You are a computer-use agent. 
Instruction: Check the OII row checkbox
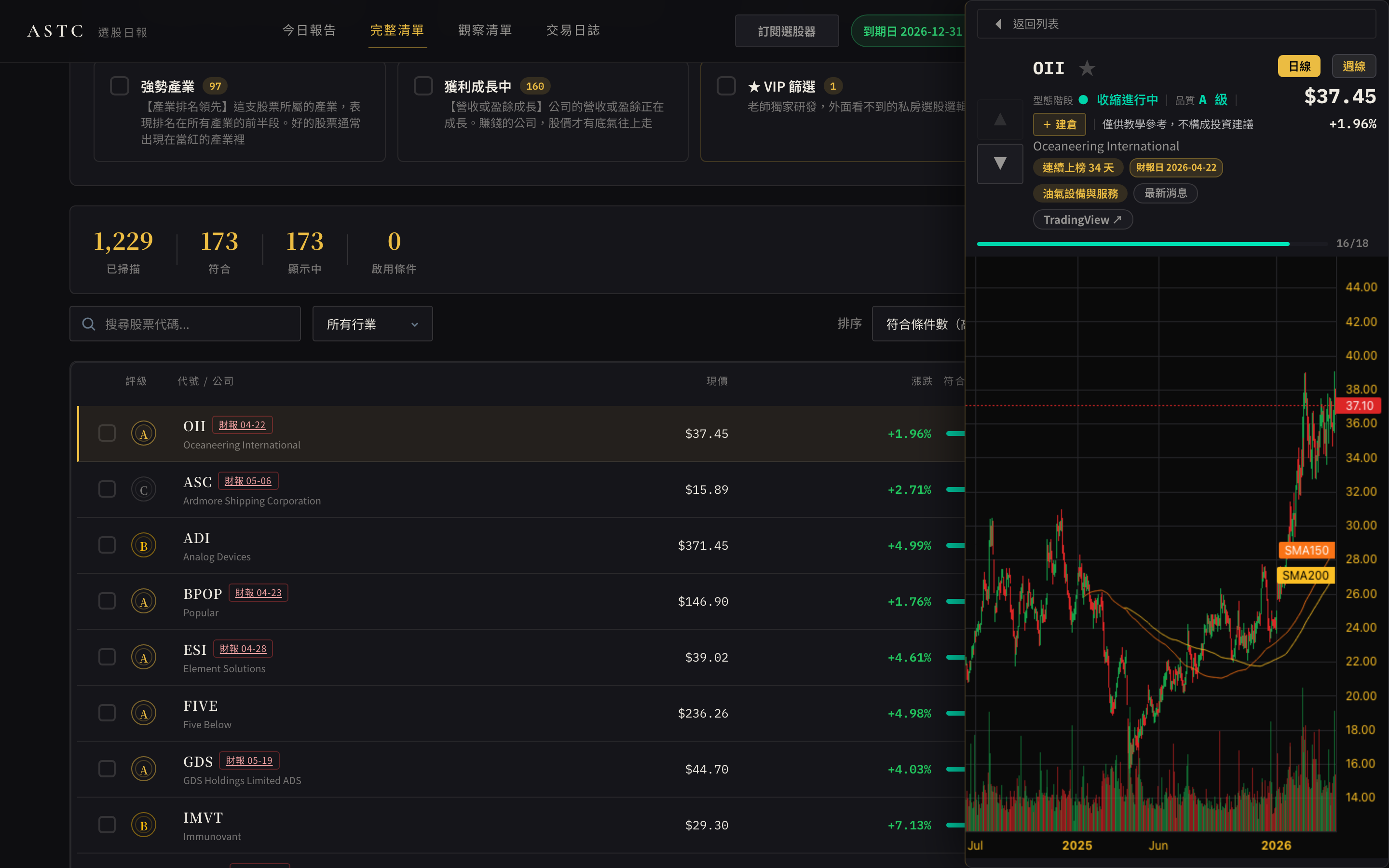coord(107,433)
